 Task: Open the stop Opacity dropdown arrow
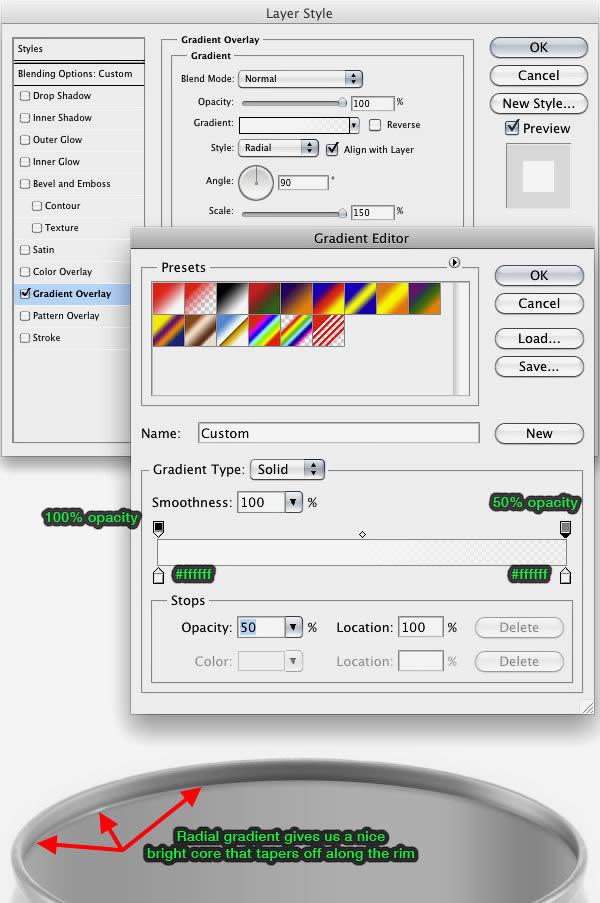tap(293, 627)
